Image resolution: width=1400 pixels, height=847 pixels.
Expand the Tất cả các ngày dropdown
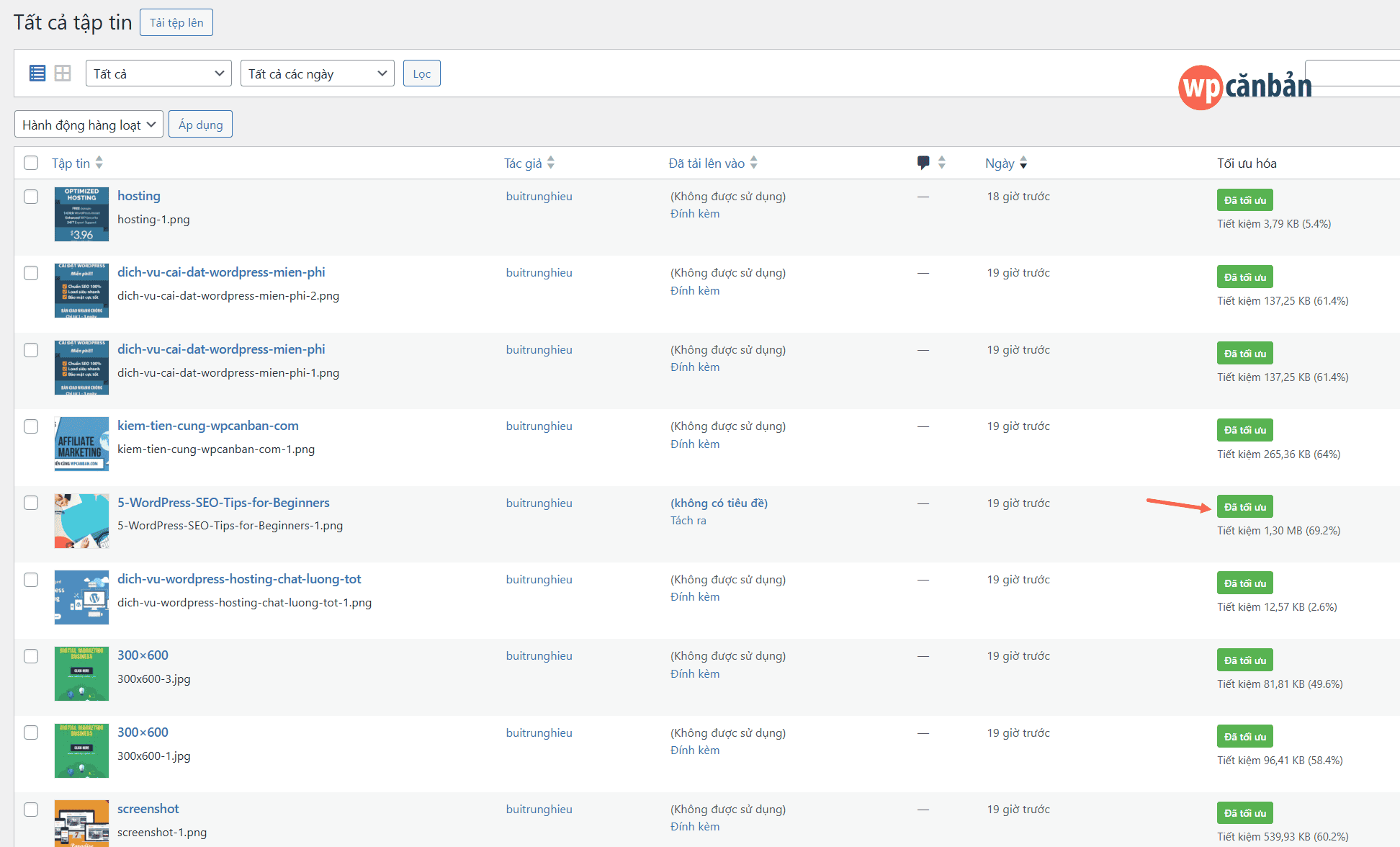point(317,73)
